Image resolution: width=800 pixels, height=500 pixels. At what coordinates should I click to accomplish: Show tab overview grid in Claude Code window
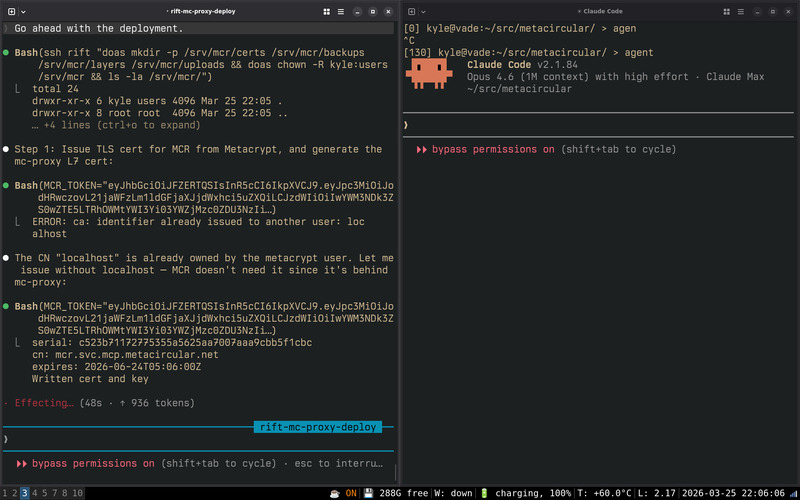pos(727,11)
